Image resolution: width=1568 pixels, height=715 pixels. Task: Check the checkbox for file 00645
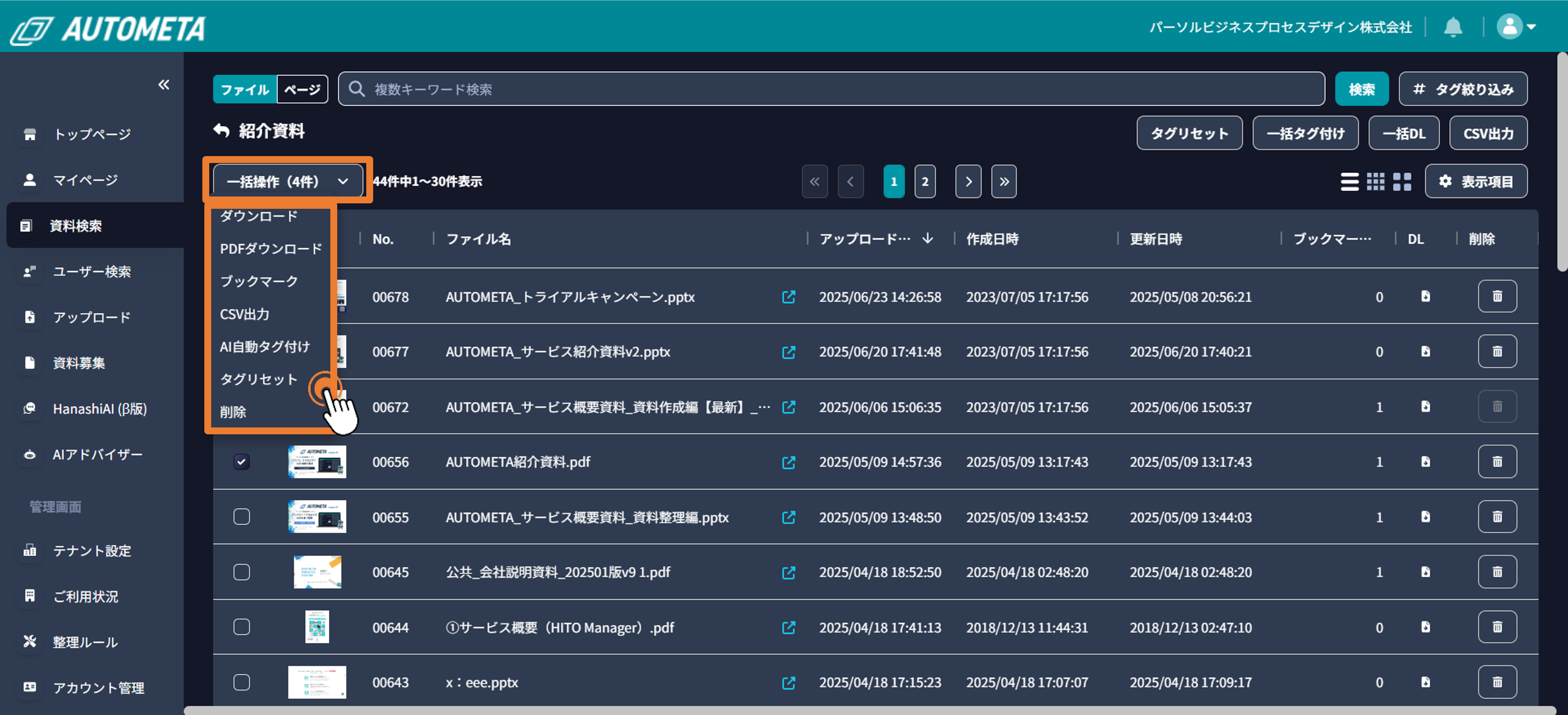coord(242,572)
